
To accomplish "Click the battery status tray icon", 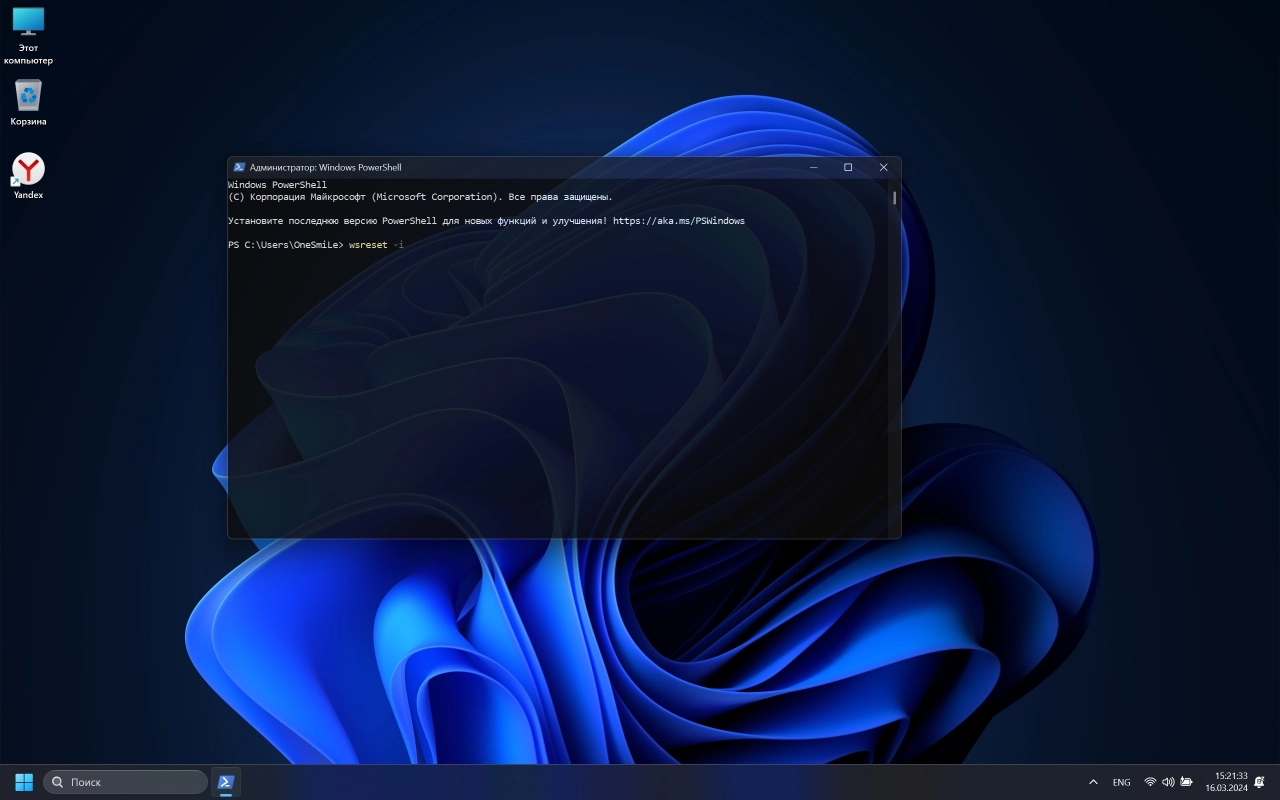I will pos(1186,782).
